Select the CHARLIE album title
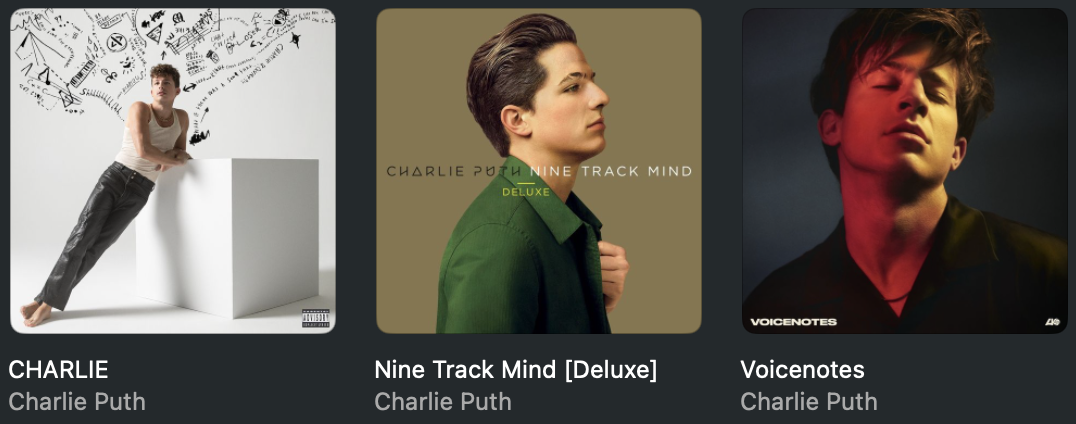The height and width of the screenshot is (424, 1076). pos(58,370)
